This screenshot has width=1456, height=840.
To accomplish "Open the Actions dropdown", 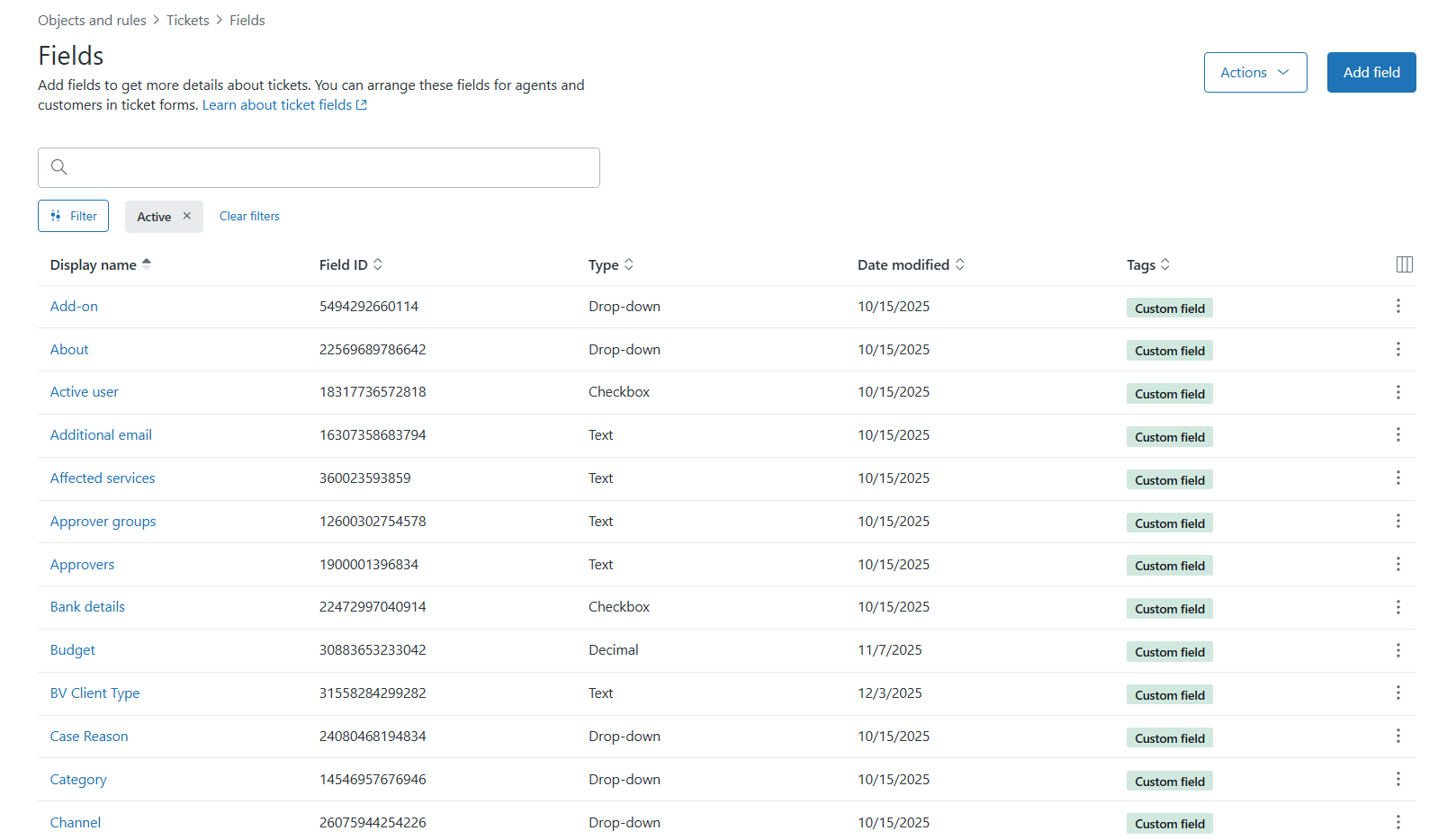I will 1254,72.
